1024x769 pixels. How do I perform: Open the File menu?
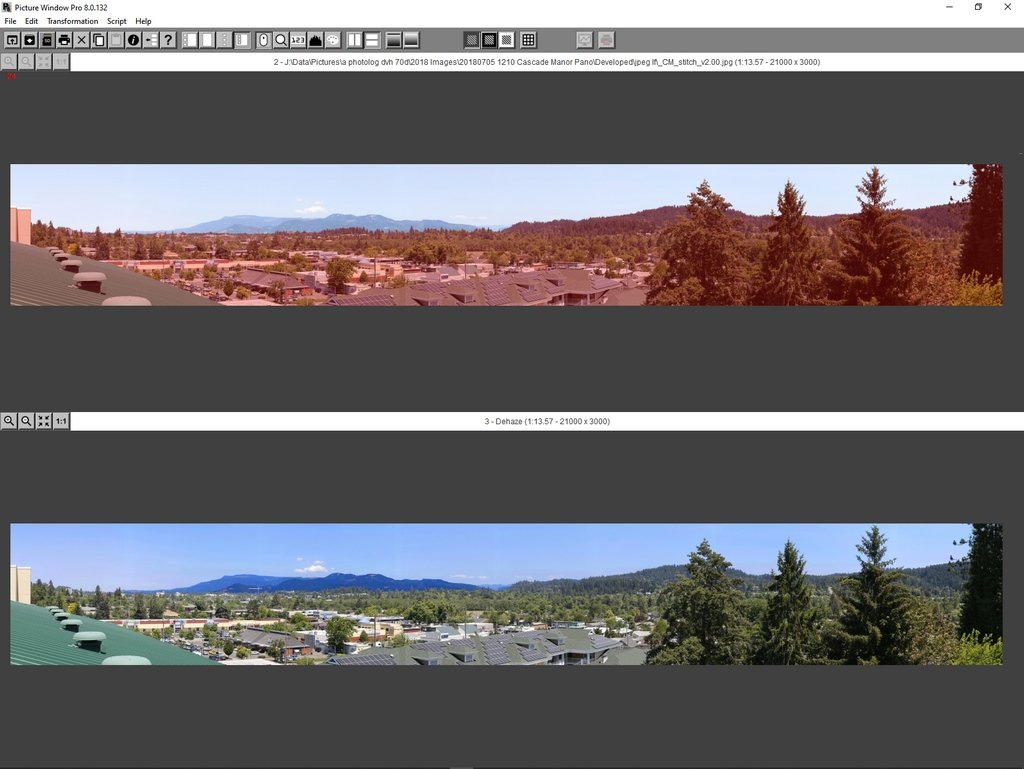coord(10,21)
